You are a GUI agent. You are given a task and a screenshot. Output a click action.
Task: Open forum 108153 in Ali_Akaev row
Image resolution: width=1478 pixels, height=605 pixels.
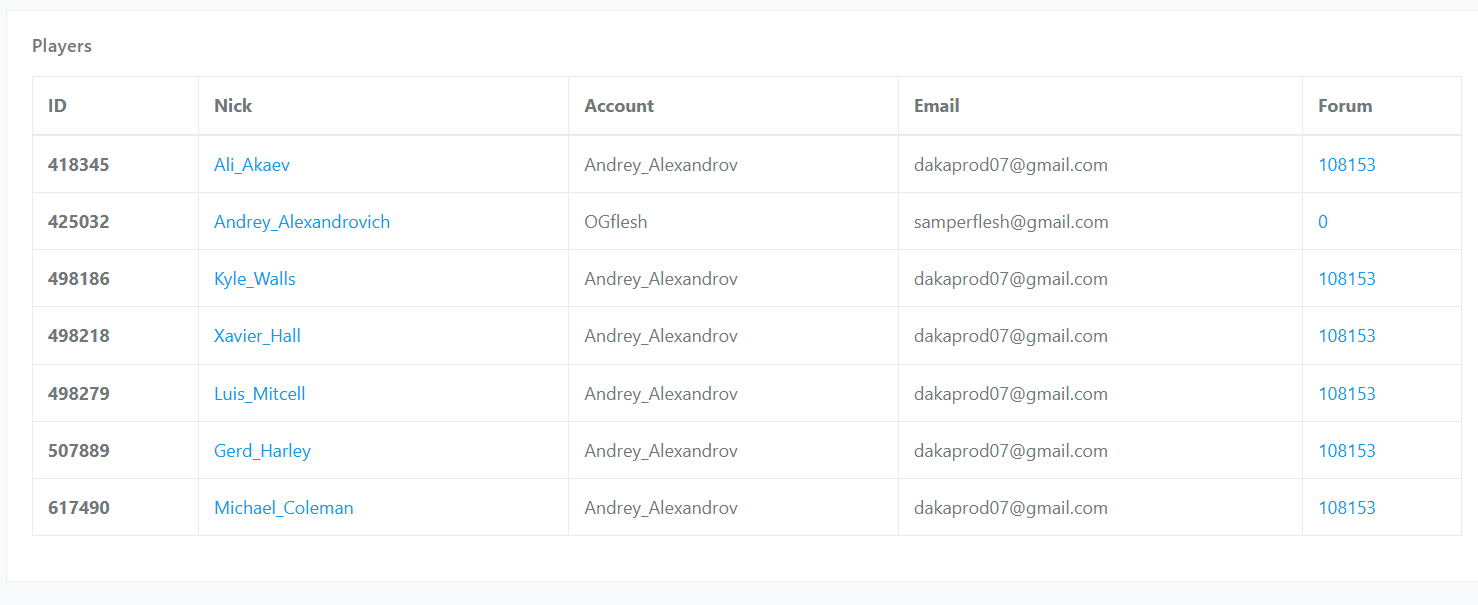pyautogui.click(x=1347, y=165)
